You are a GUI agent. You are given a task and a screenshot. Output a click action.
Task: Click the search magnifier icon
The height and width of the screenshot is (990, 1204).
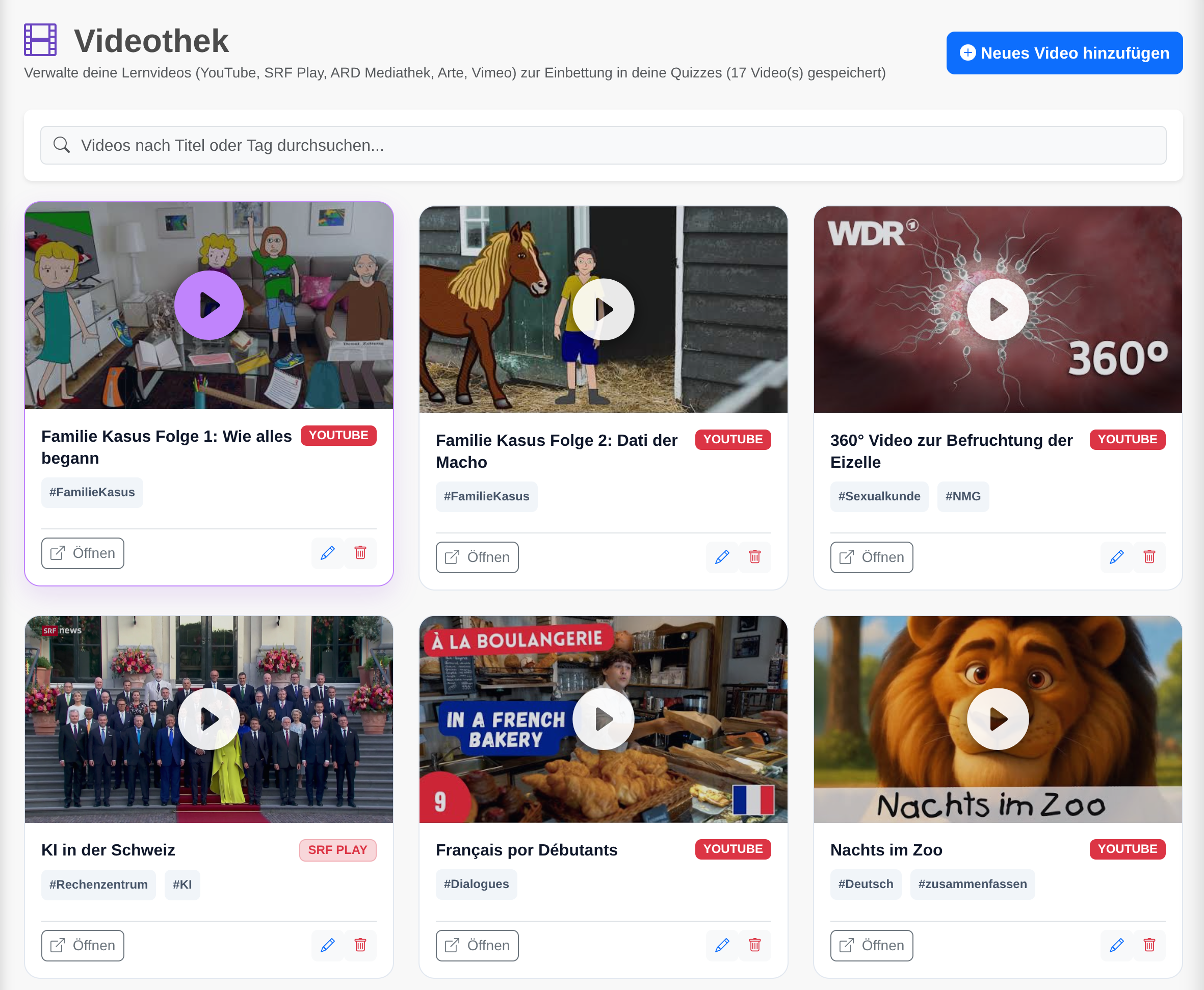(x=62, y=145)
